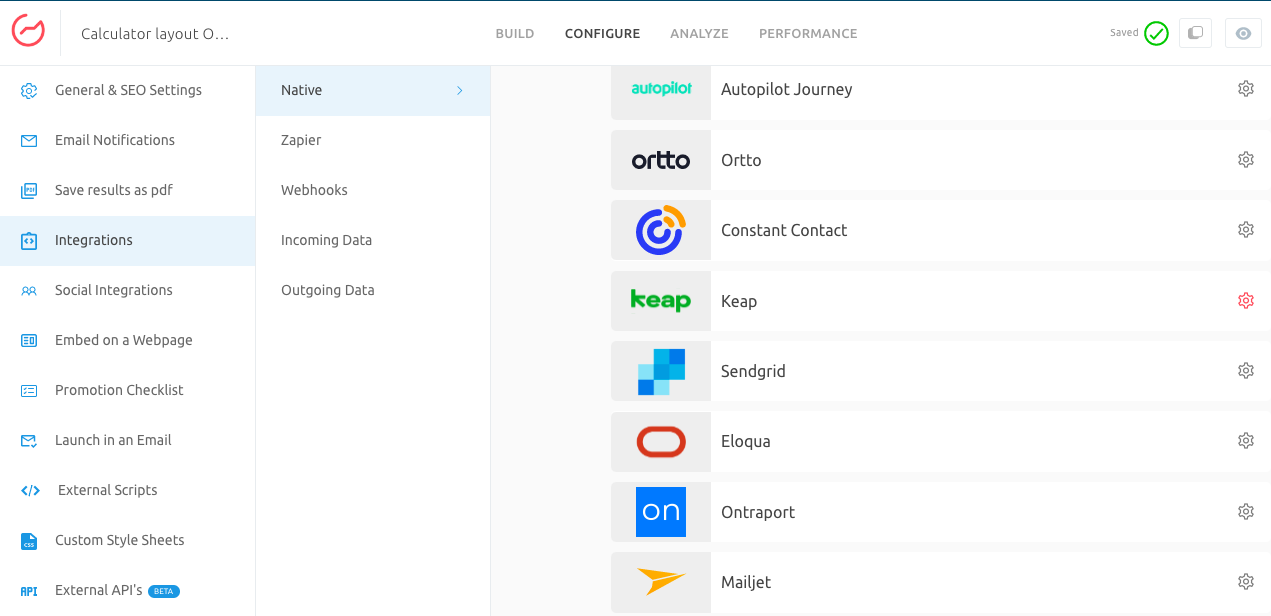Click the Social Integrations people icon

pos(29,291)
